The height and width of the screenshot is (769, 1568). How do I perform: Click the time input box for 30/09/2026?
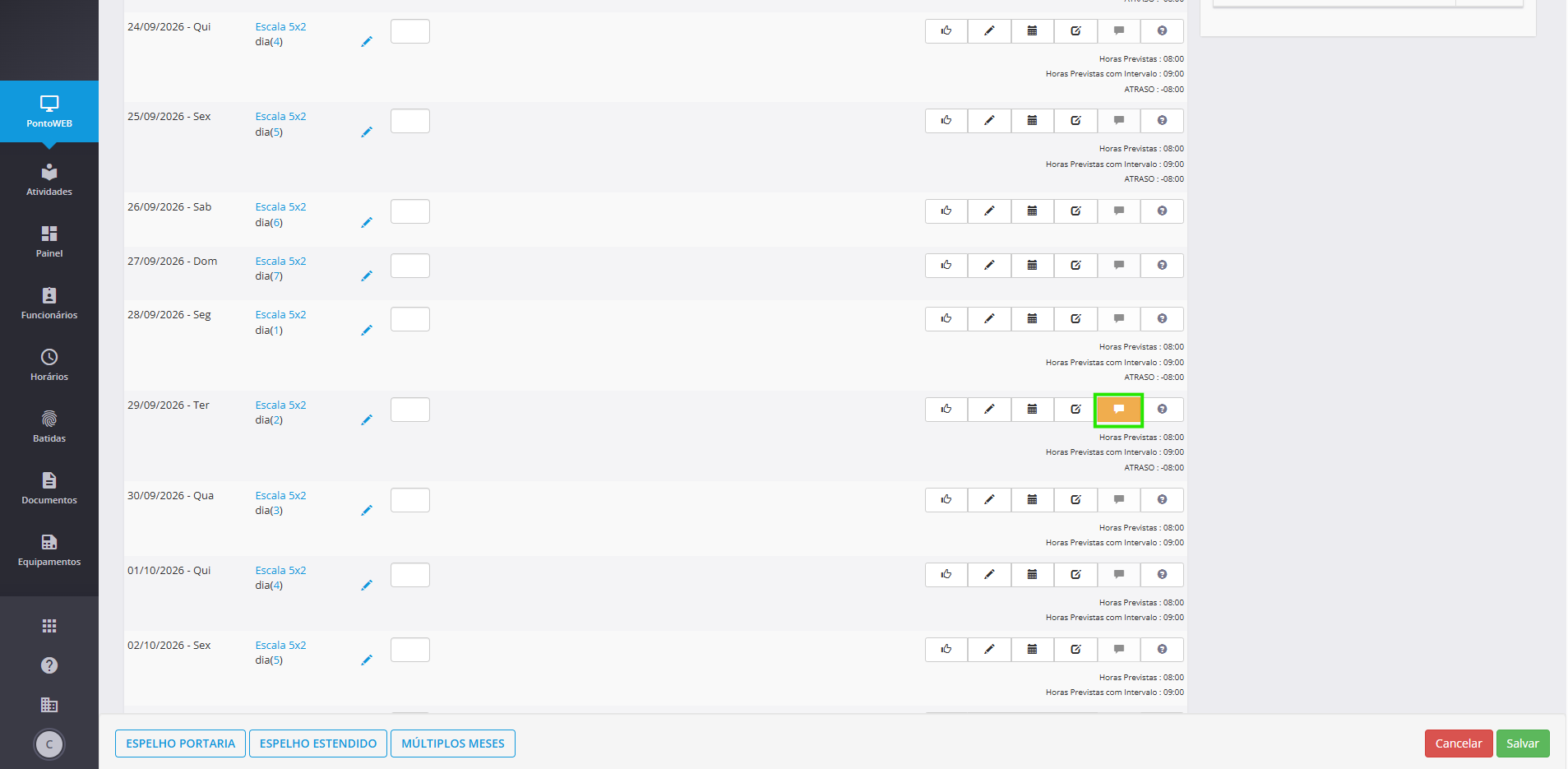pos(410,500)
